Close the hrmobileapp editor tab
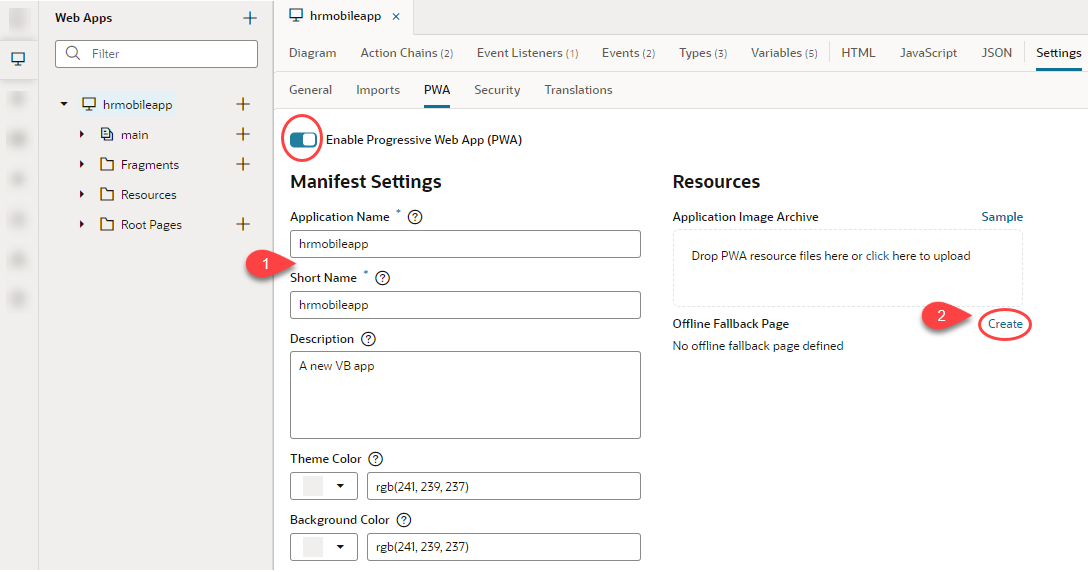This screenshot has height=572, width=1088. tap(396, 17)
